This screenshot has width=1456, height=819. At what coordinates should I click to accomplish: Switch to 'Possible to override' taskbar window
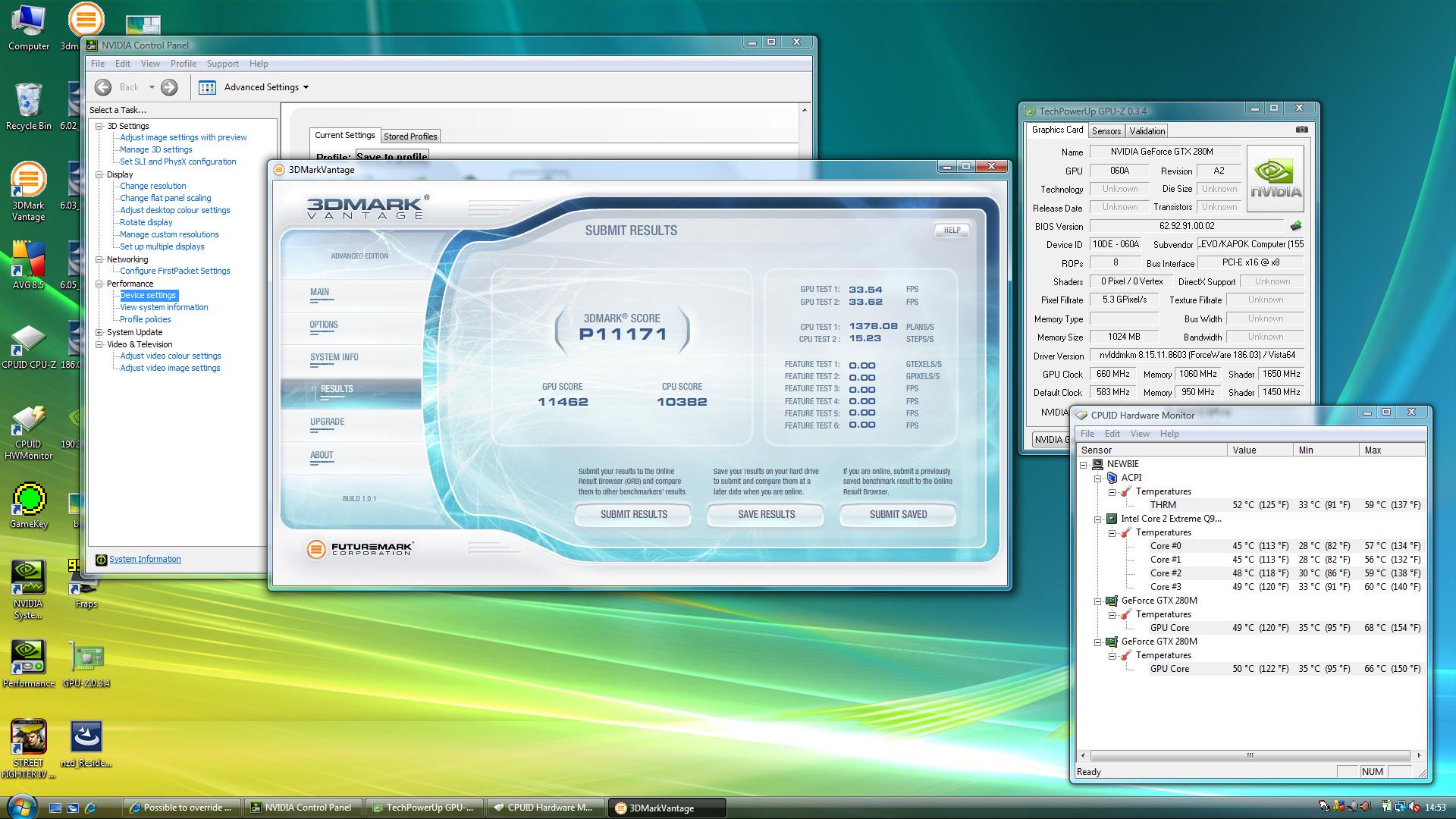[182, 808]
